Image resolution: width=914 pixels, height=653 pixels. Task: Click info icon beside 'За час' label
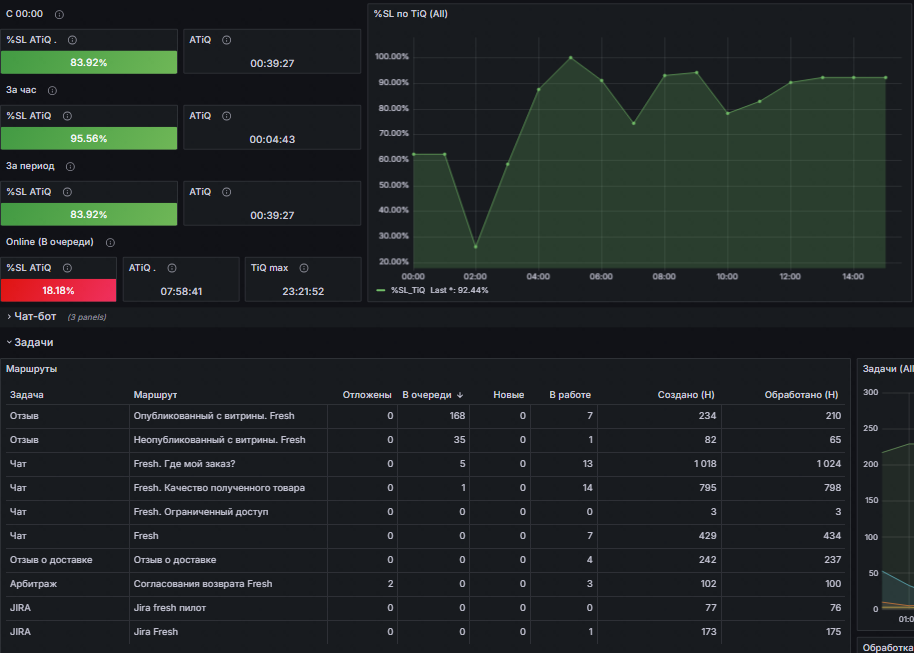point(52,90)
